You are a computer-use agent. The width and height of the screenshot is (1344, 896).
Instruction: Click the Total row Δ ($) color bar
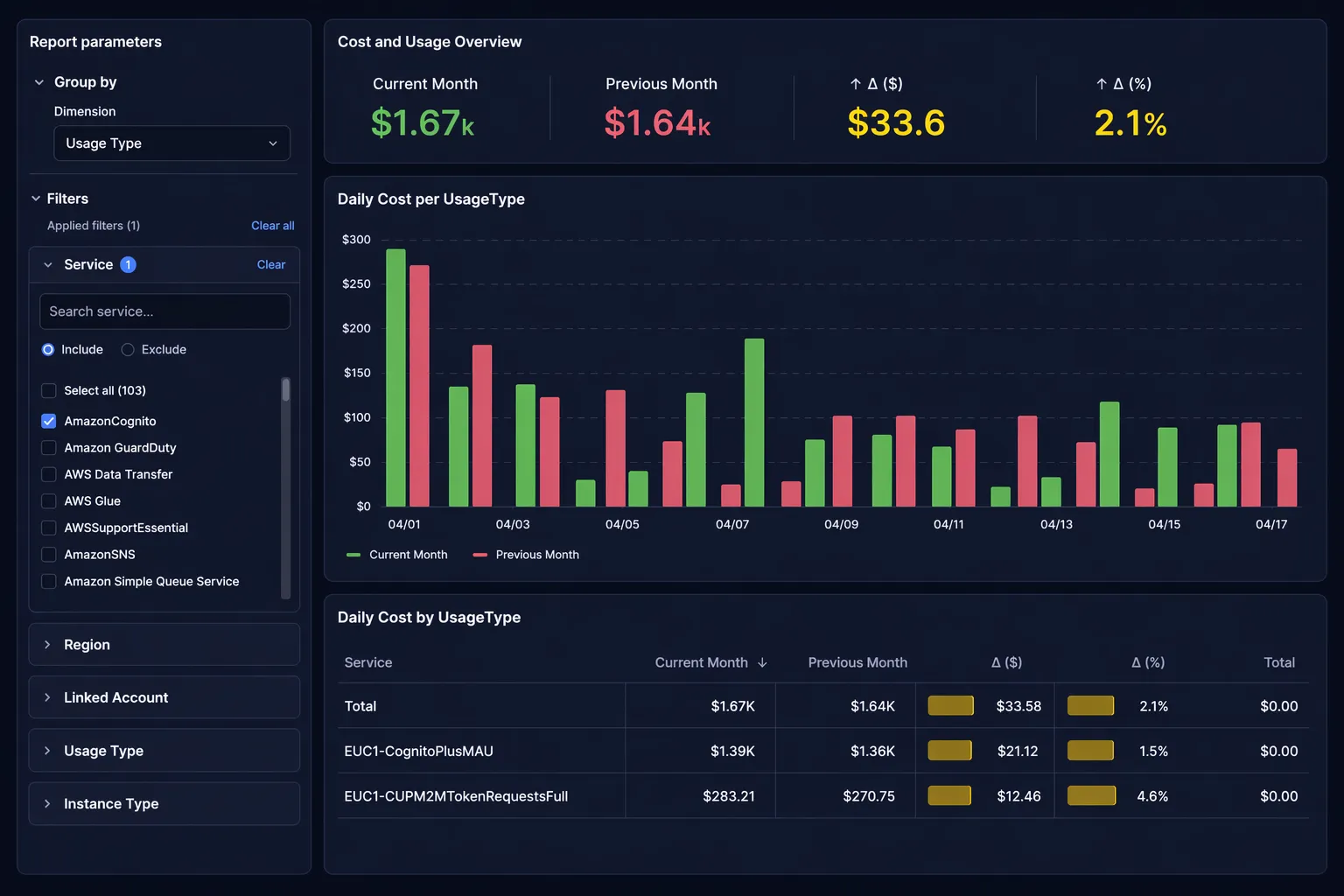click(951, 705)
